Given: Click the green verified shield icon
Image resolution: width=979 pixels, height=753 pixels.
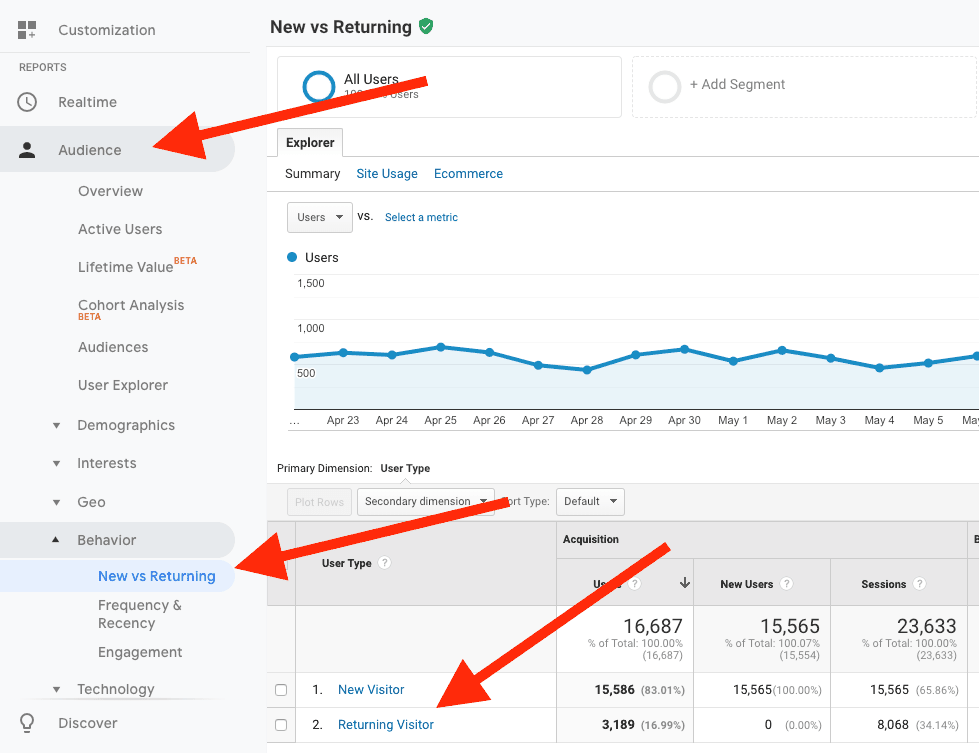Looking at the screenshot, I should [x=426, y=27].
